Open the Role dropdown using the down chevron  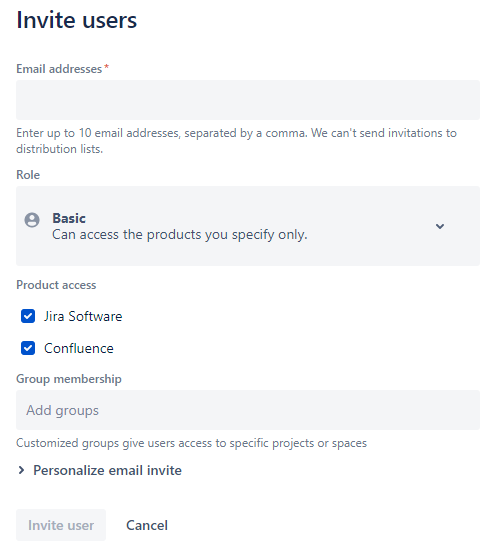[x=440, y=226]
